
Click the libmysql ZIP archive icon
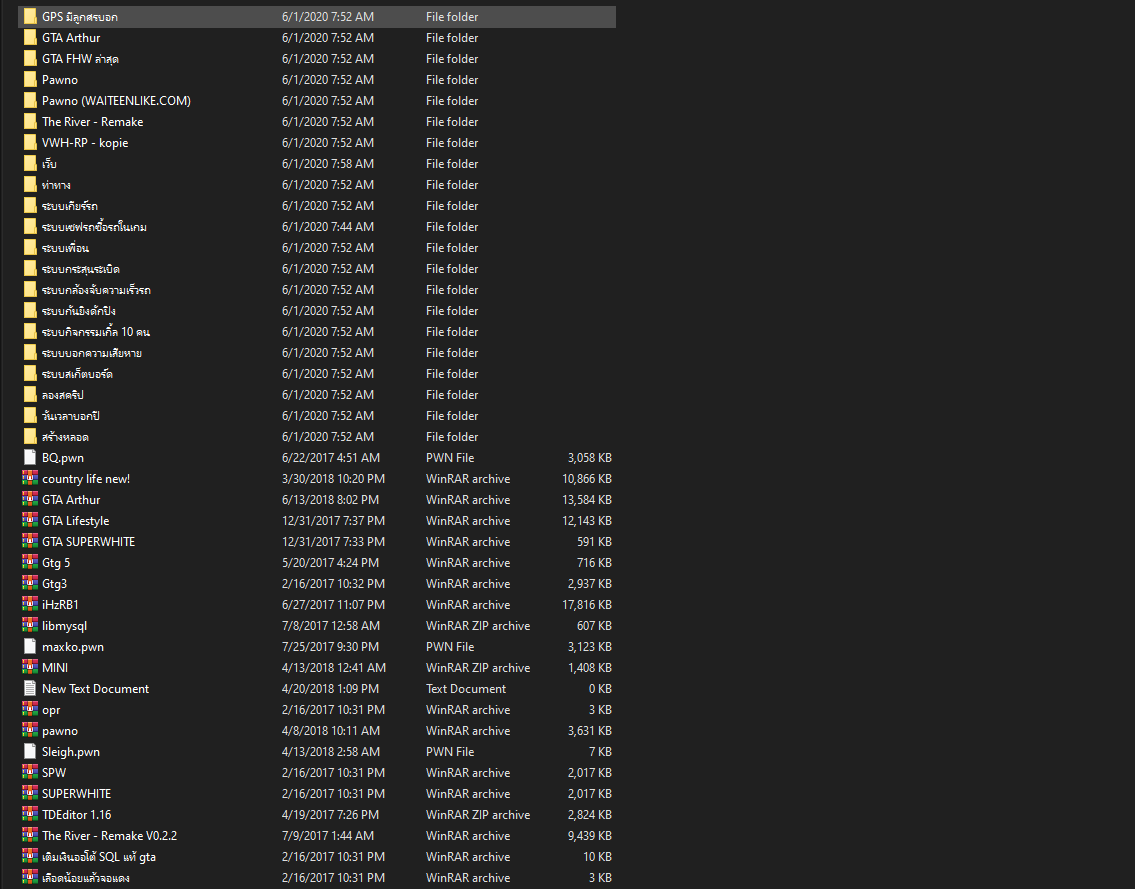pos(30,625)
